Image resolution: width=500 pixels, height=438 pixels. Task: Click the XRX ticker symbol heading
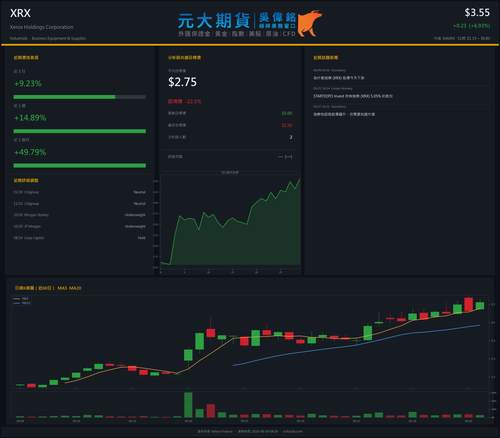click(20, 13)
